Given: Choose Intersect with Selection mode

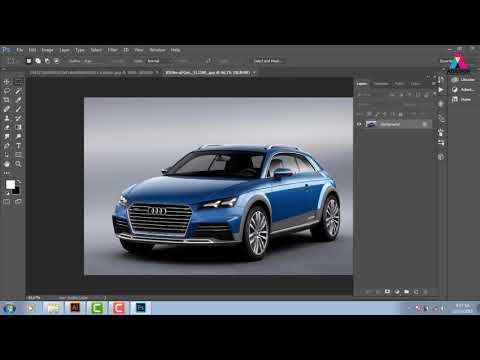Looking at the screenshot, I should tap(56, 61).
